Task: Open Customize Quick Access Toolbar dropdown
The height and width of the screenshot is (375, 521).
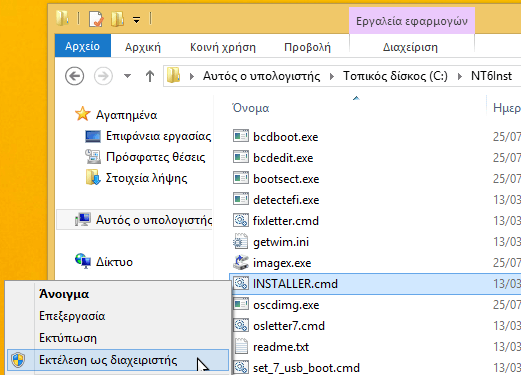Action: click(136, 20)
